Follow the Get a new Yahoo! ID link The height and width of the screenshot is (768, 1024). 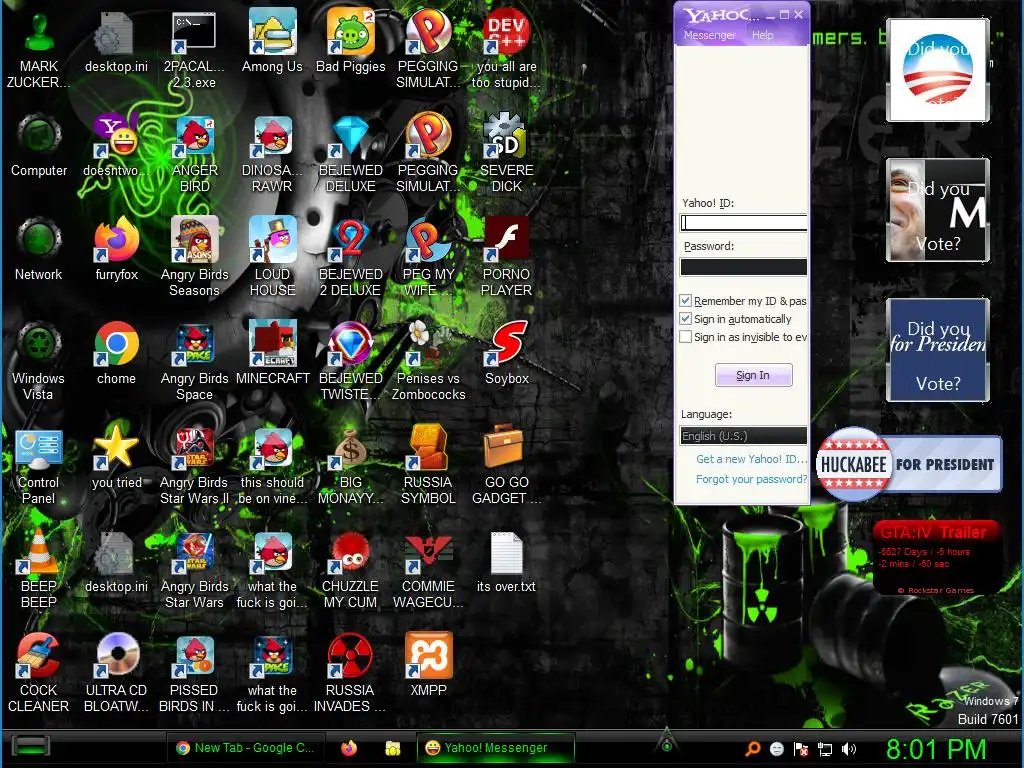(751, 459)
